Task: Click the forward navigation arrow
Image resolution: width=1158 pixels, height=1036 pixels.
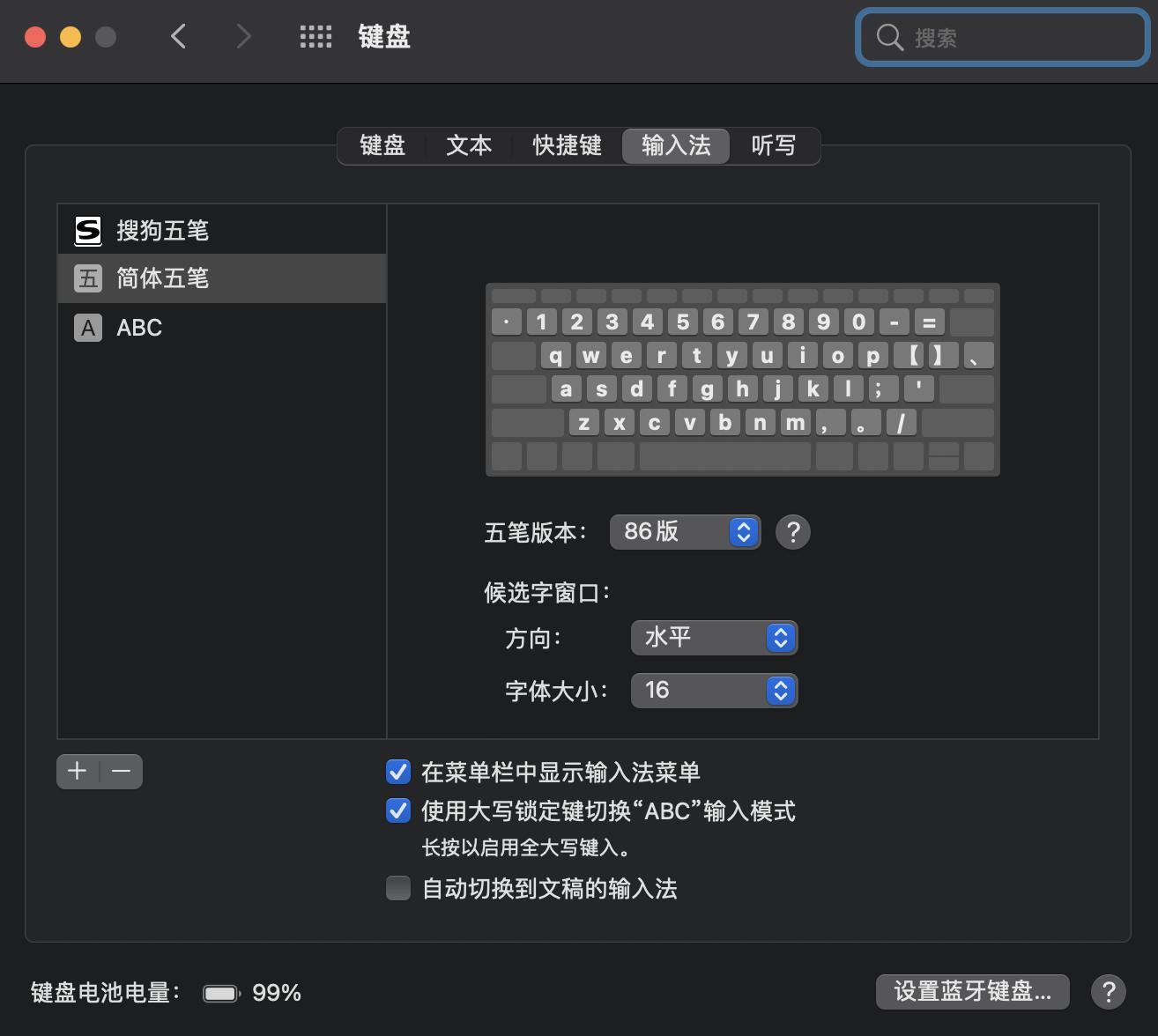Action: tap(242, 36)
